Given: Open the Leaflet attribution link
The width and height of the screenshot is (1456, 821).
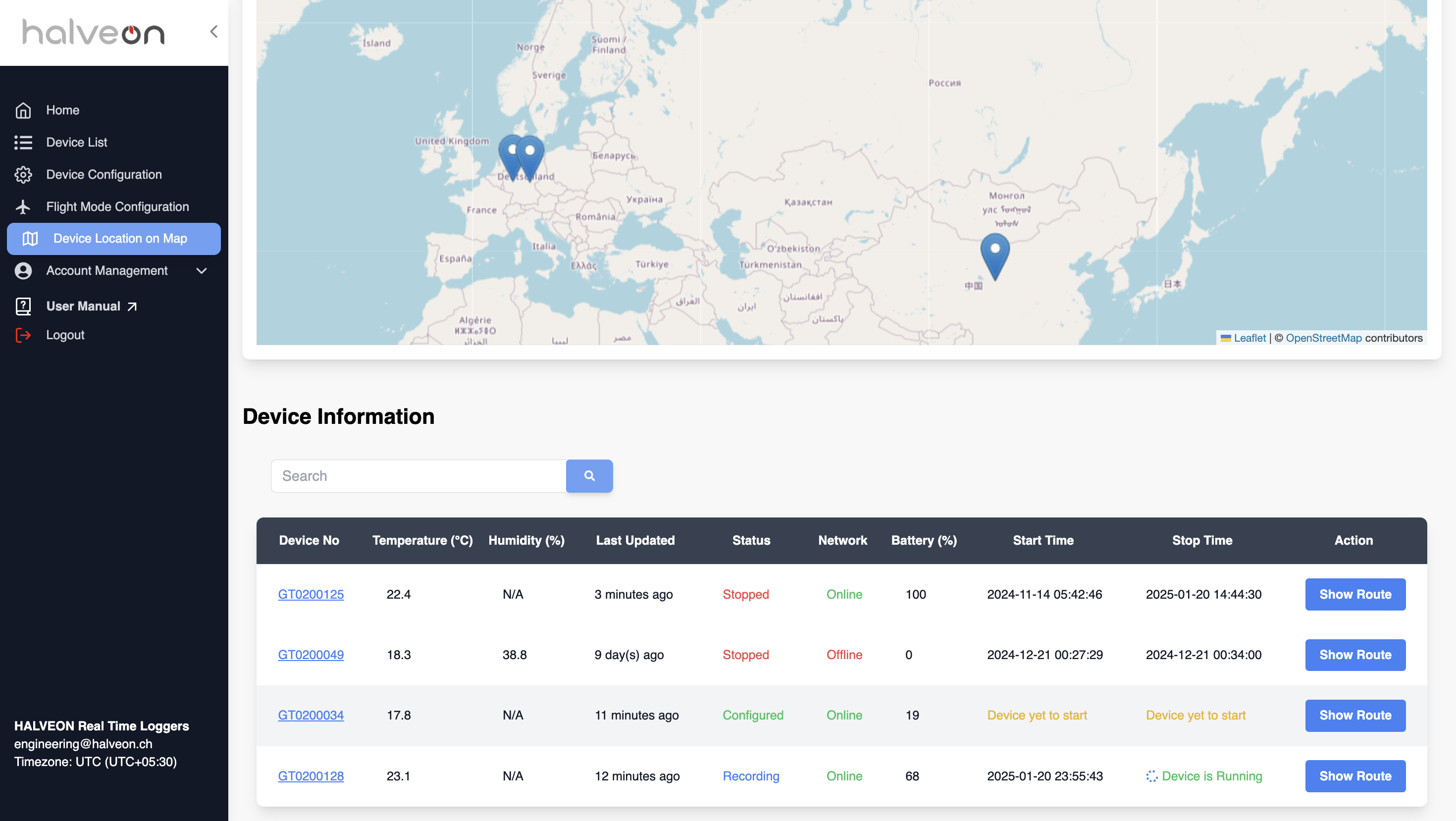Looking at the screenshot, I should 1249,338.
